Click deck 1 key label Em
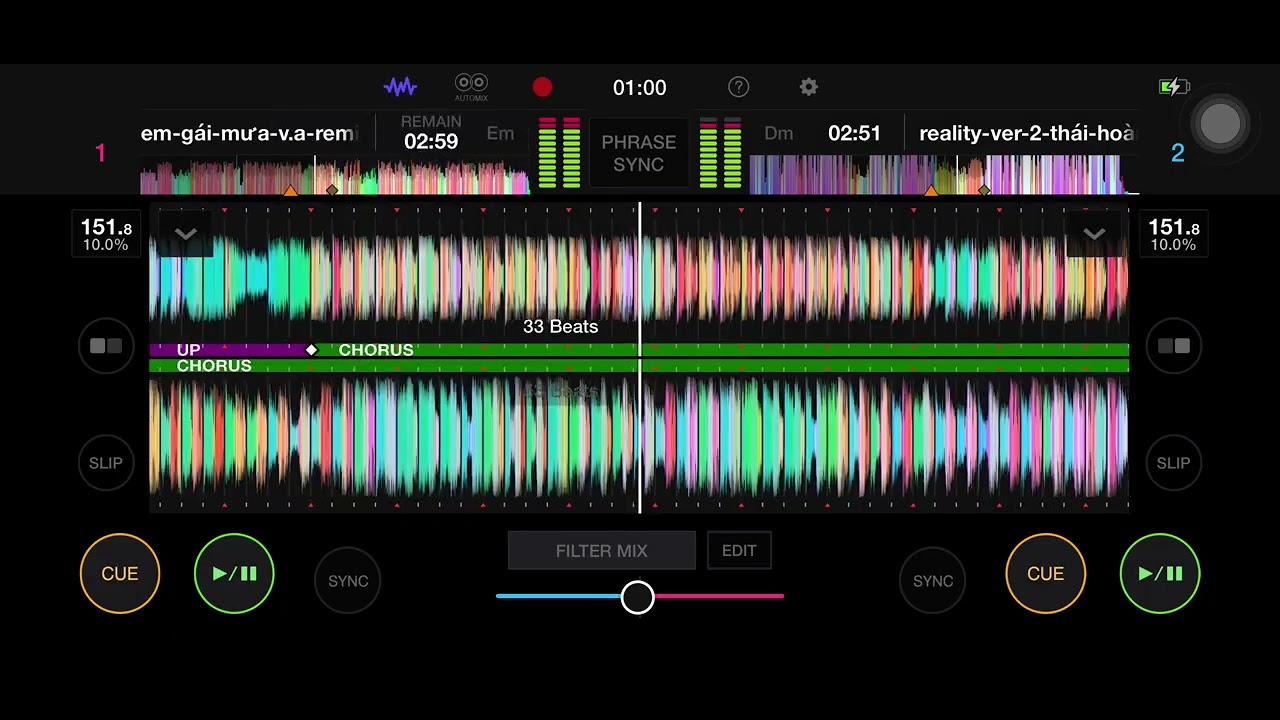The image size is (1280, 720). pos(500,133)
